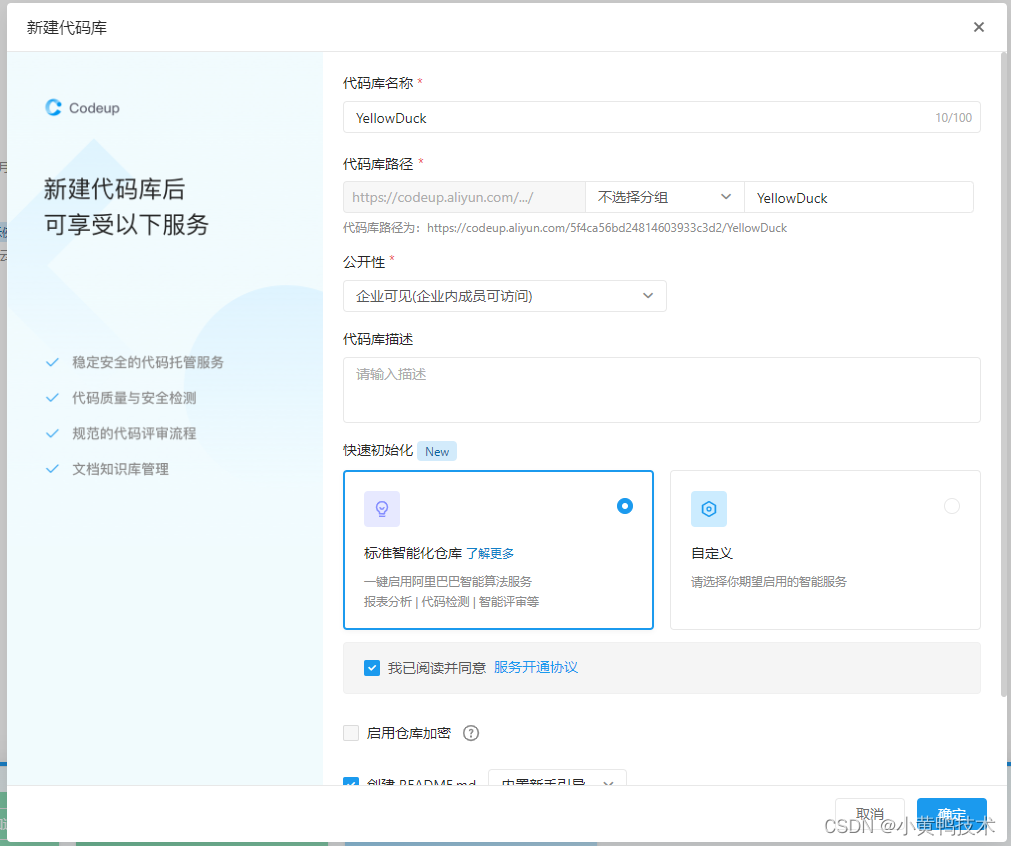
Task: Open the 公开性 visibility dropdown
Action: (x=505, y=296)
